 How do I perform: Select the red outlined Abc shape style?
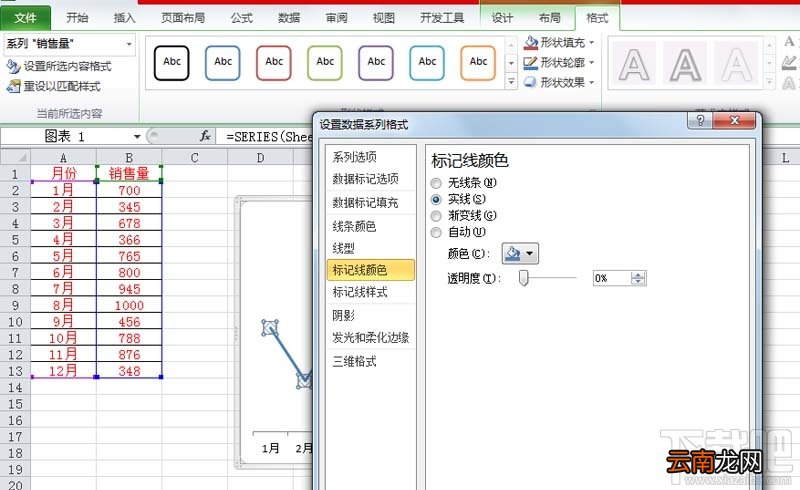click(x=273, y=63)
